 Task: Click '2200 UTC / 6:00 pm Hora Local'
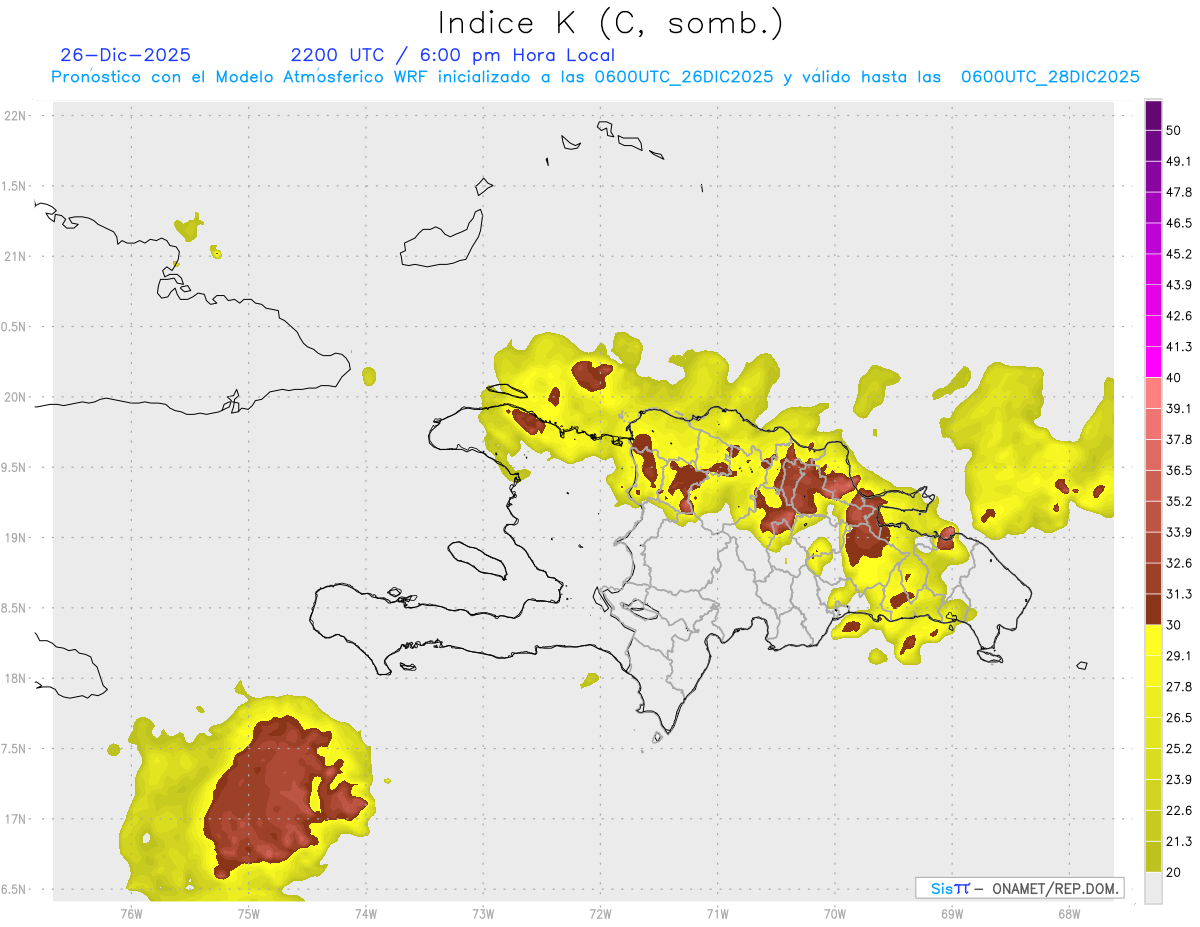[452, 55]
